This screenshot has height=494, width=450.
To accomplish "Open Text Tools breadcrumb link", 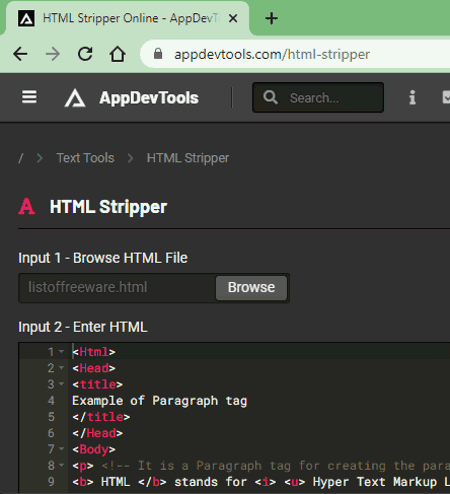I will coord(85,158).
